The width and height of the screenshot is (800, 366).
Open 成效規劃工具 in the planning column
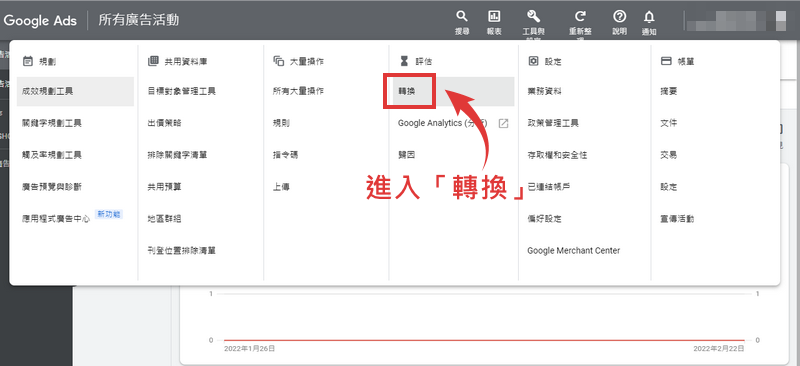[76, 91]
